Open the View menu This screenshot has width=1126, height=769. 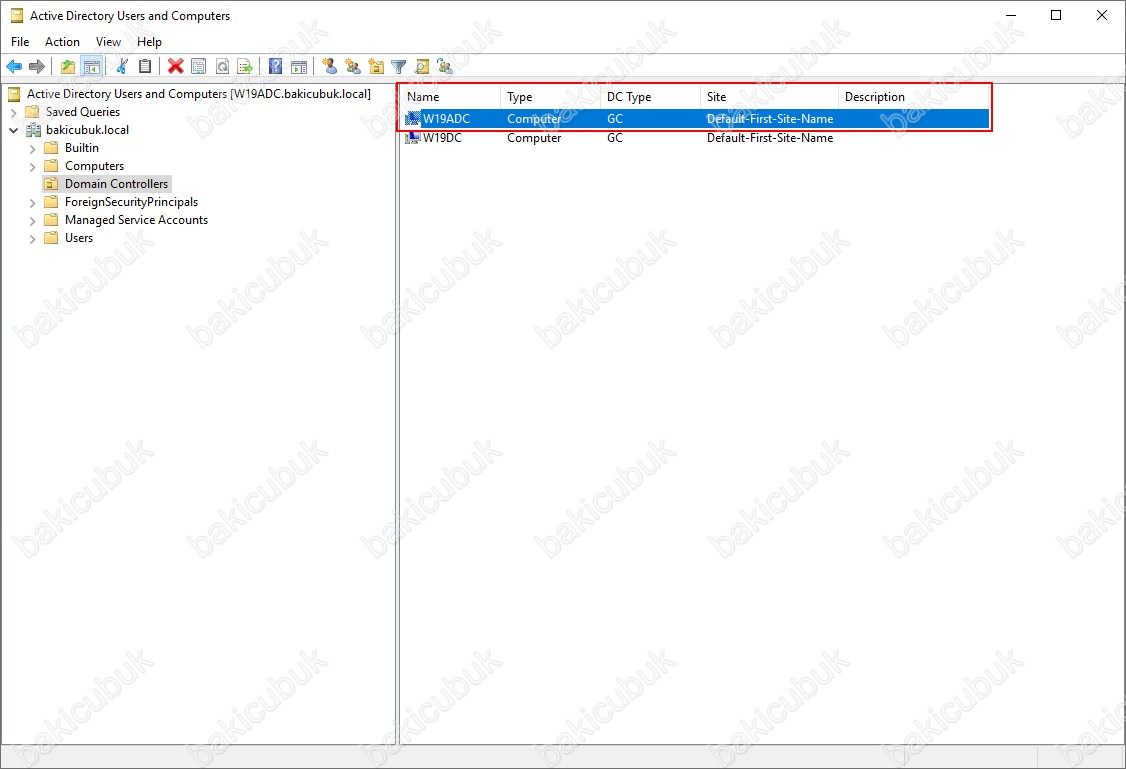point(108,42)
